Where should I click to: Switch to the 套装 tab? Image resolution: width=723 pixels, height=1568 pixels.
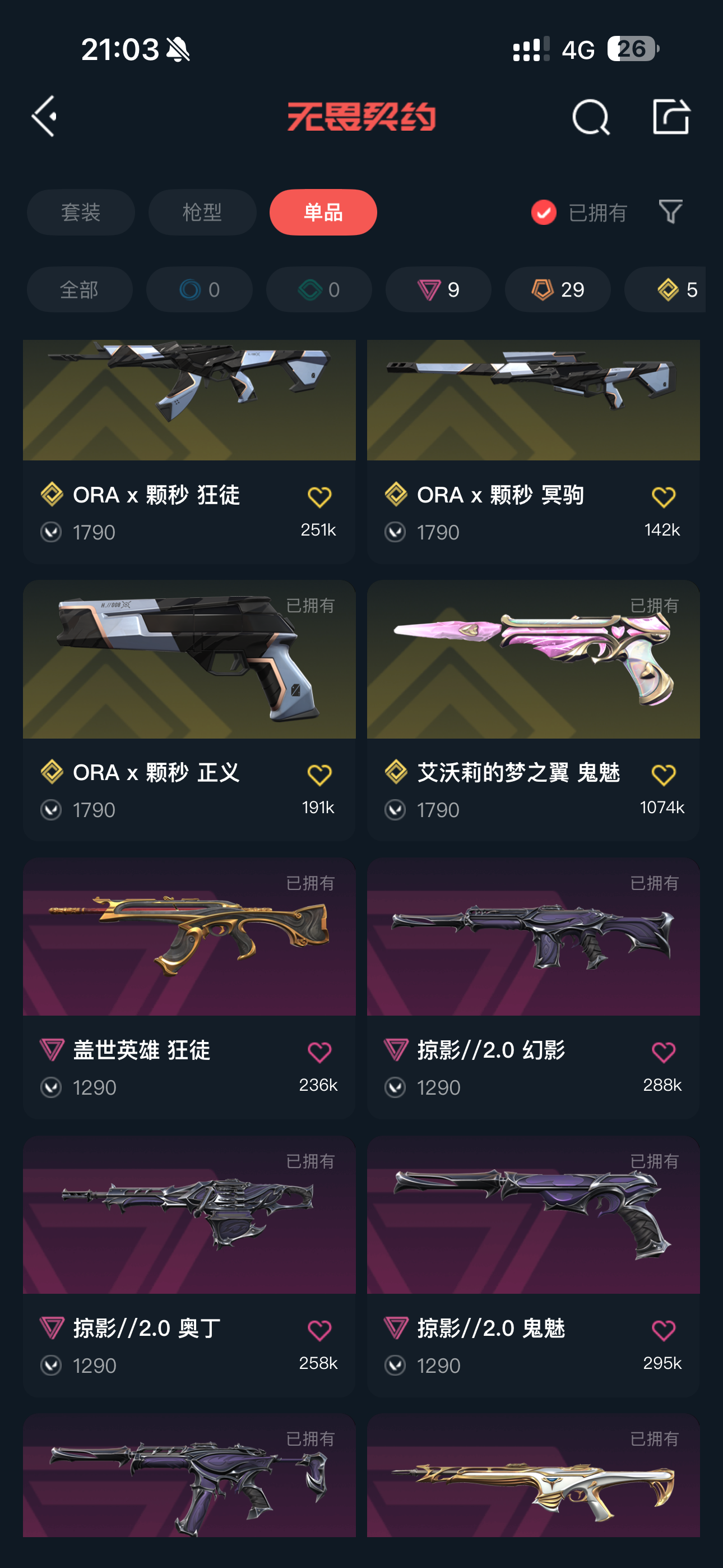(x=80, y=213)
